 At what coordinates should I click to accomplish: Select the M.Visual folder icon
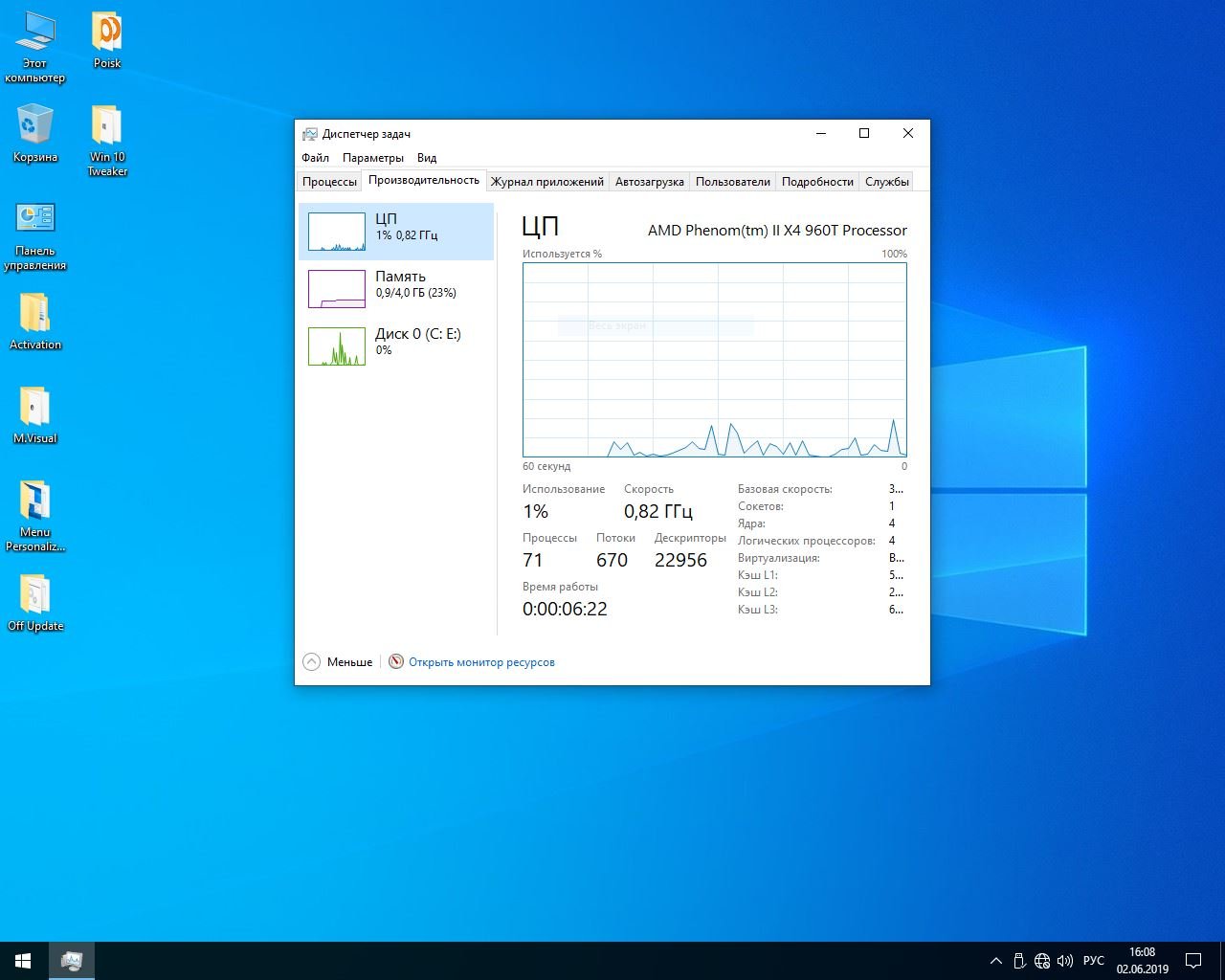point(34,415)
